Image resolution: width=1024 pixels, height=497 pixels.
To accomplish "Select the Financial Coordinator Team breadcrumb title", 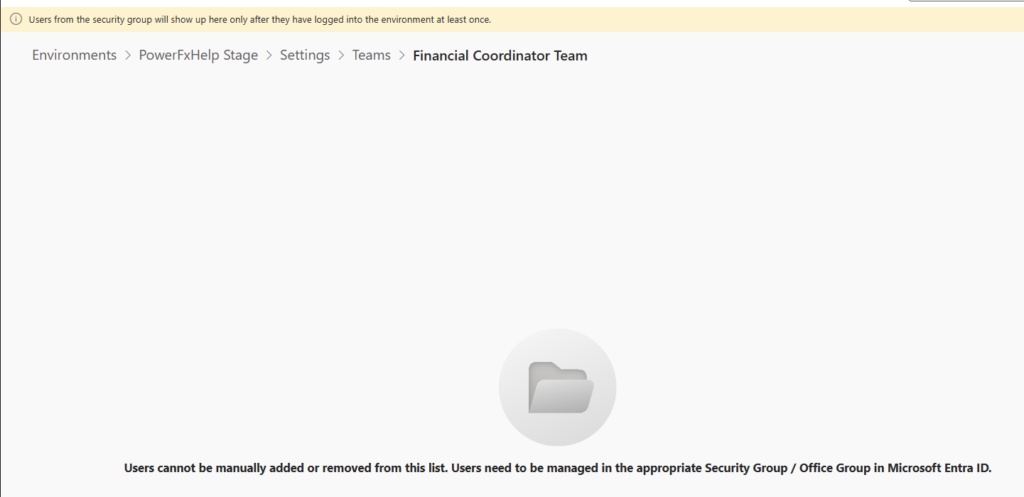I will (x=500, y=56).
